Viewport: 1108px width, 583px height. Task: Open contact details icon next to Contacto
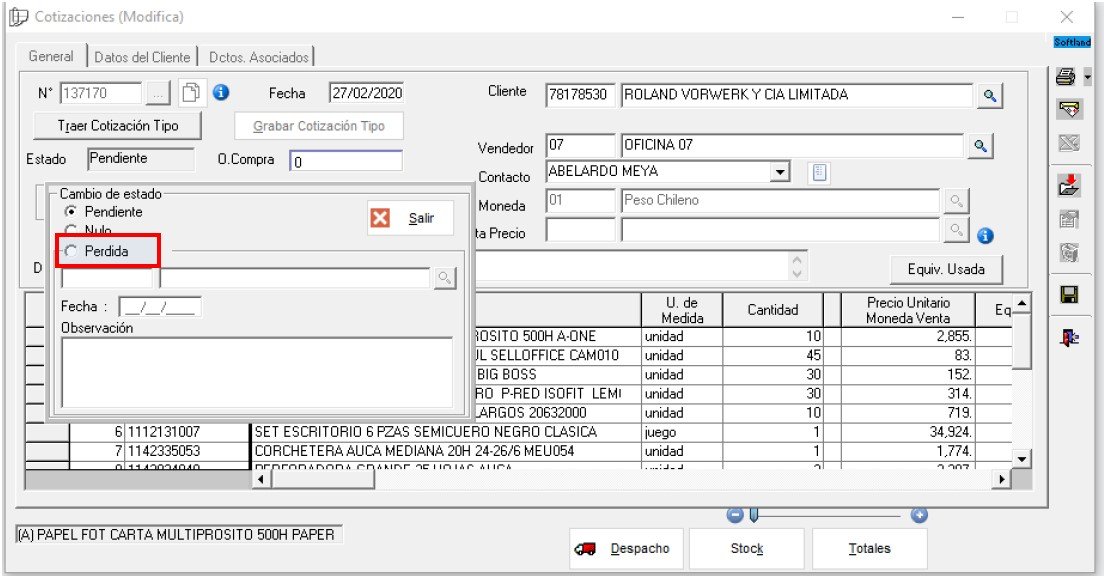(x=819, y=172)
